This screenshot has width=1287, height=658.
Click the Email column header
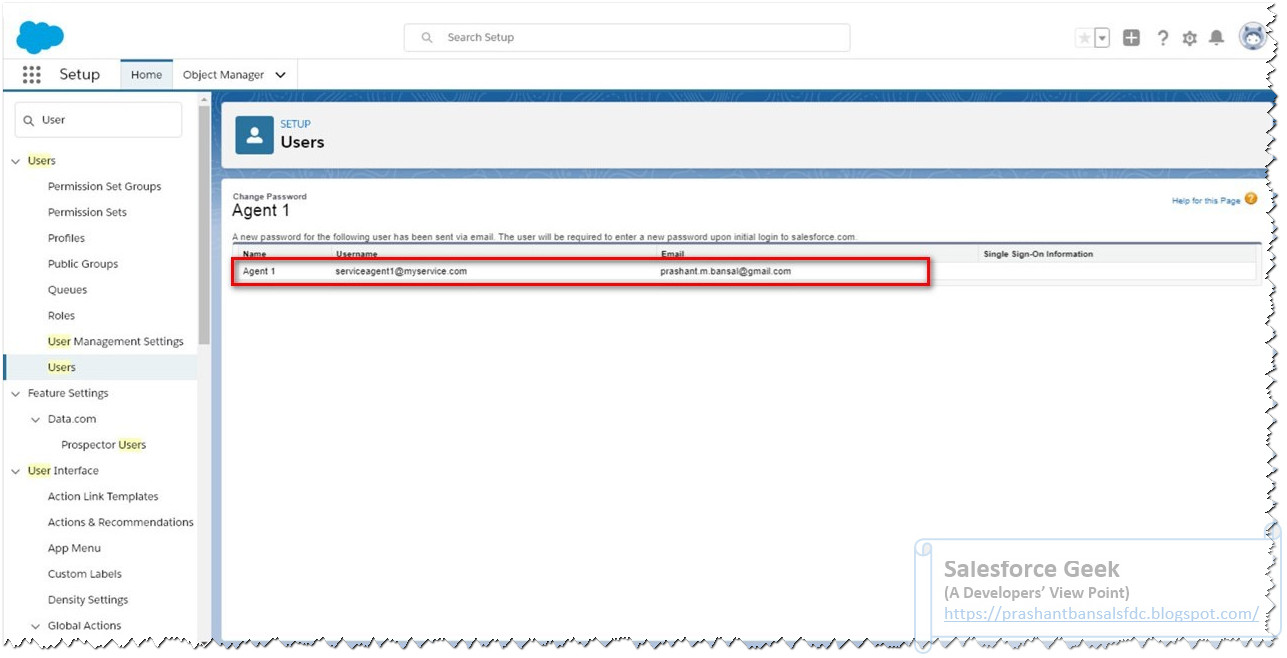[x=672, y=254]
